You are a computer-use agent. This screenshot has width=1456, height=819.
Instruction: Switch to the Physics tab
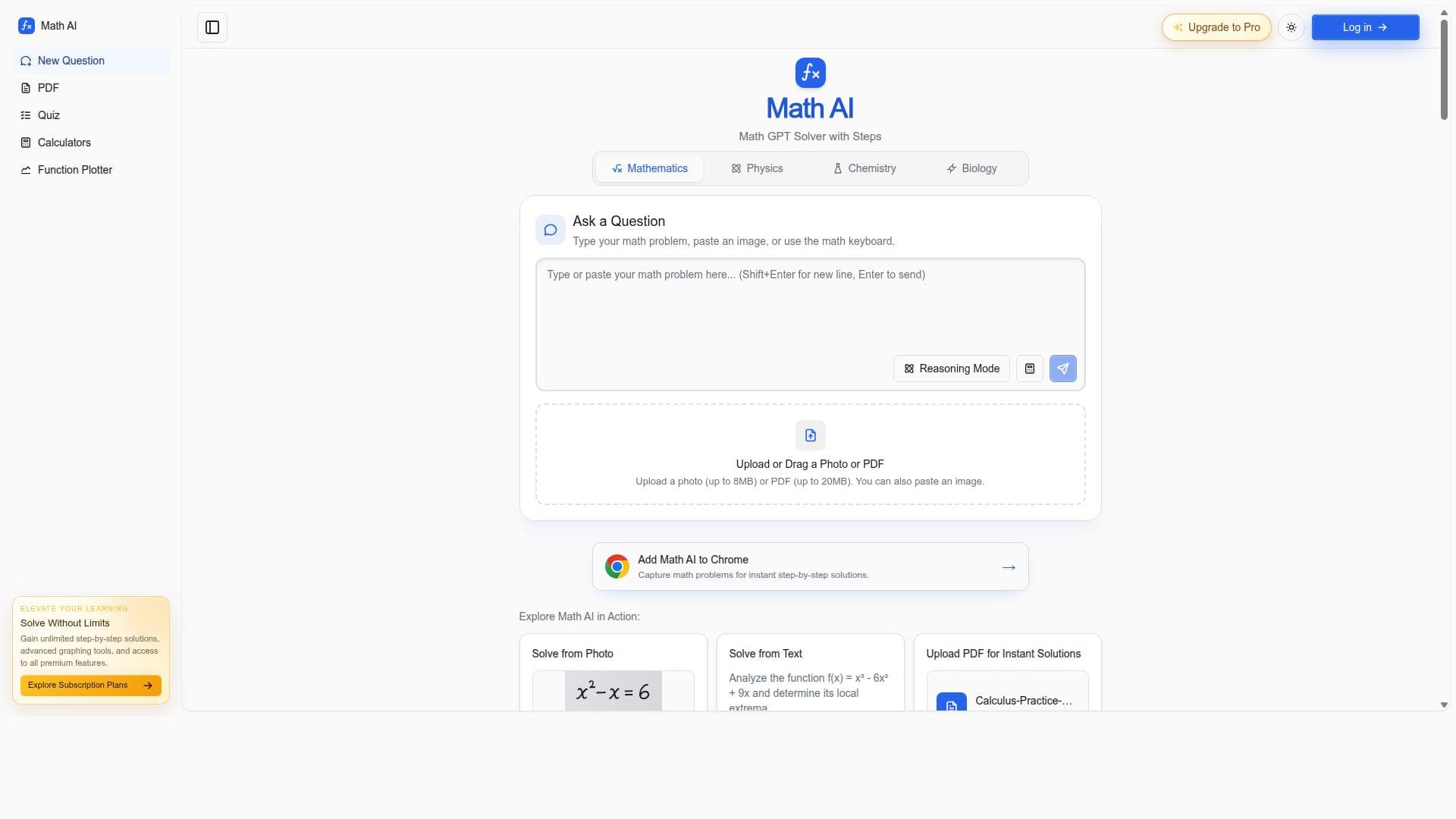pos(756,168)
